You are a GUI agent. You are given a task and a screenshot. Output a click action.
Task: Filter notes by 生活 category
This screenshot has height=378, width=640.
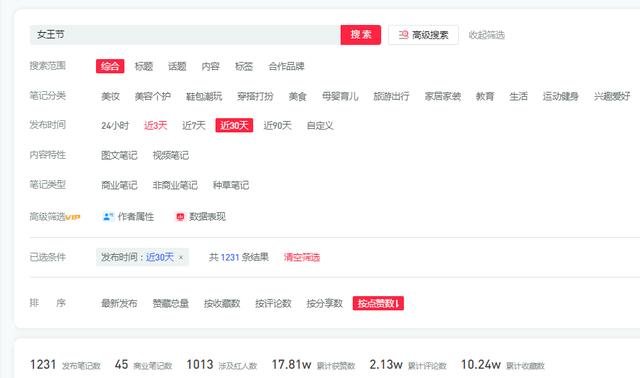click(x=518, y=96)
